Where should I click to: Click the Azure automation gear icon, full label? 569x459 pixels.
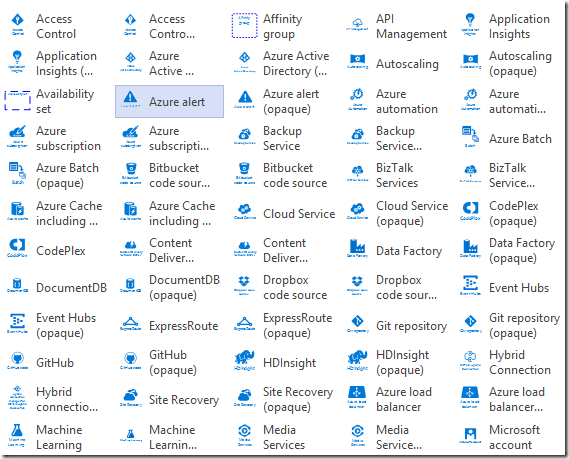click(357, 99)
